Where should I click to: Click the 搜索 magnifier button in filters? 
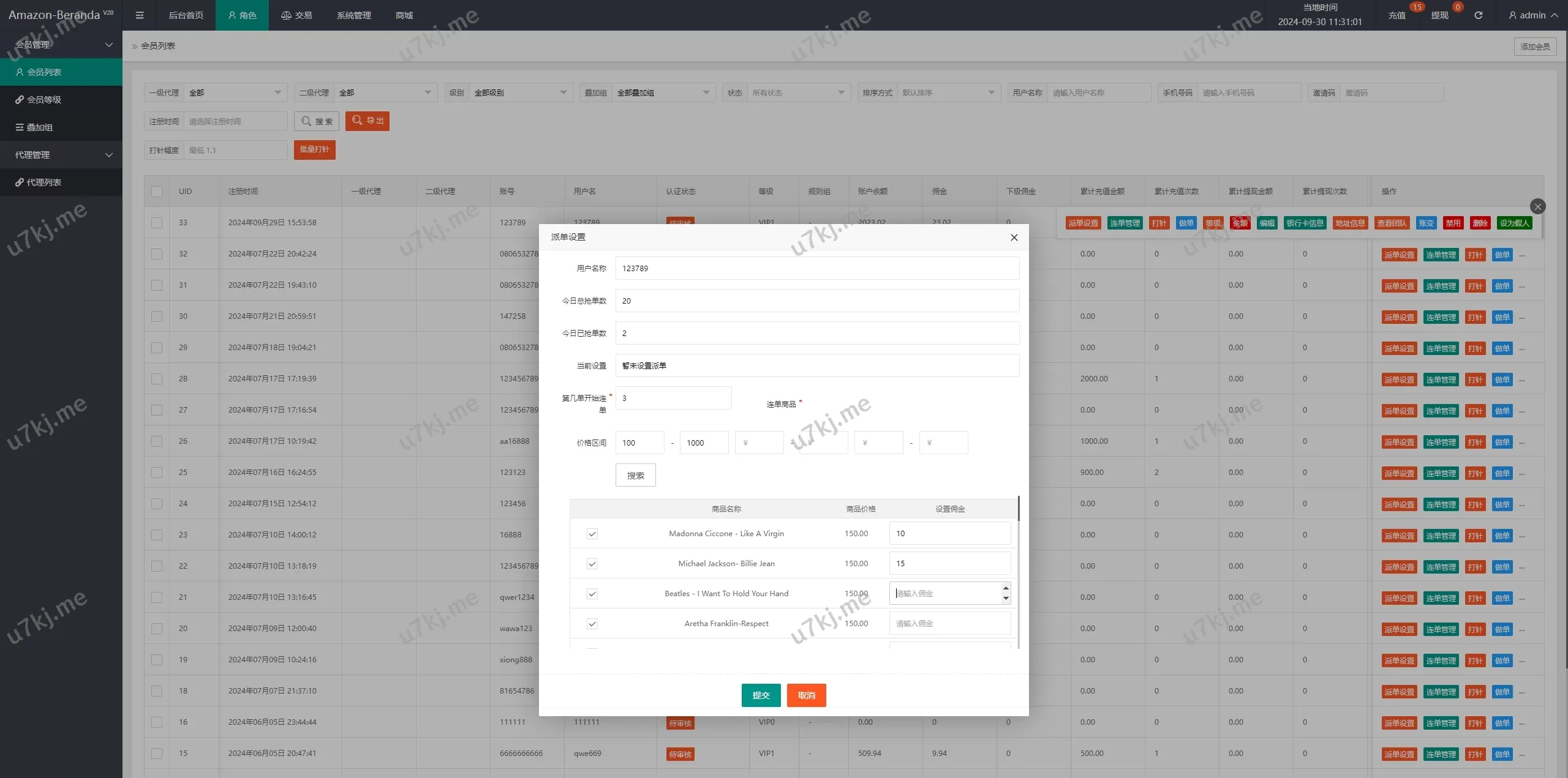pos(317,121)
